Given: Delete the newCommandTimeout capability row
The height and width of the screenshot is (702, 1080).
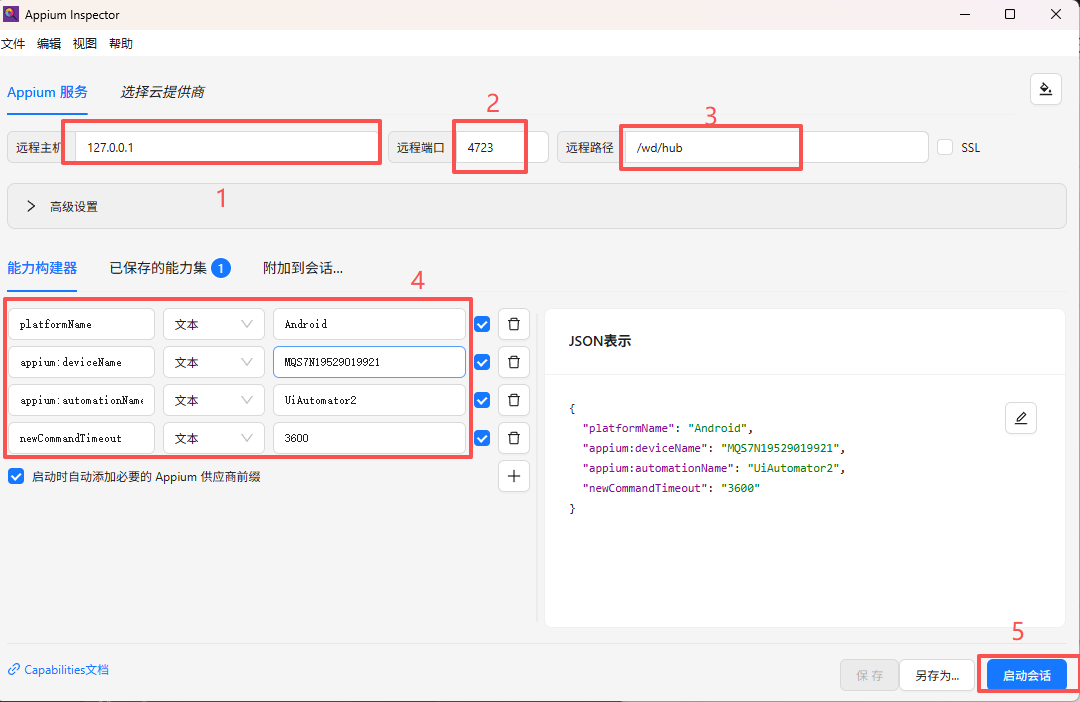Looking at the screenshot, I should [x=514, y=438].
